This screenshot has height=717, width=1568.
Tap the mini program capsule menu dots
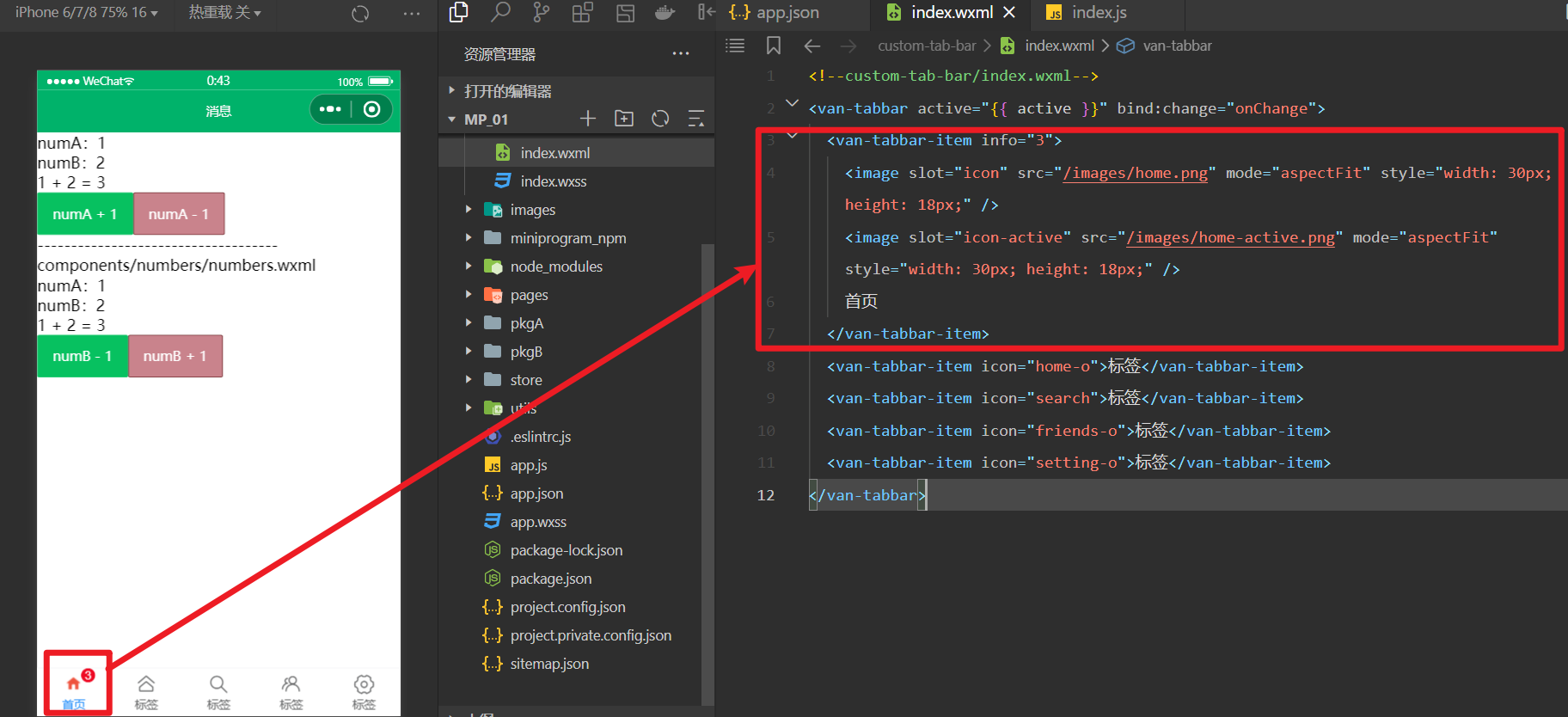pos(330,109)
